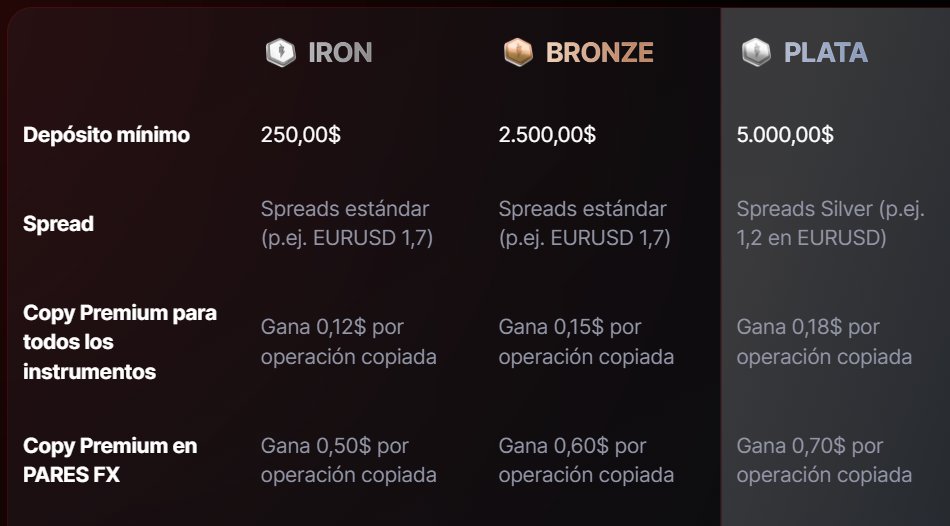Viewport: 950px width, 526px height.
Task: Click Copy Premium para todos los instrumentos label
Action: point(119,342)
